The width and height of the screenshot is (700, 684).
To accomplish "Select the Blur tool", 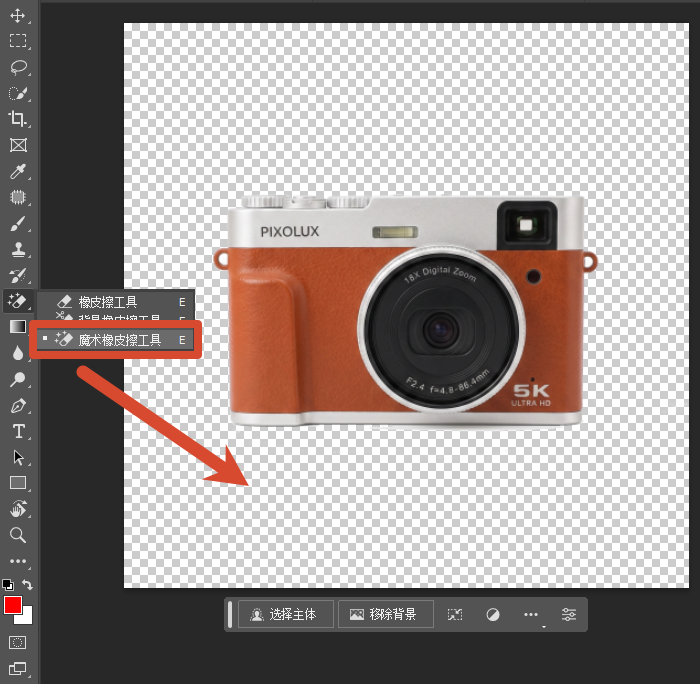I will pos(17,353).
